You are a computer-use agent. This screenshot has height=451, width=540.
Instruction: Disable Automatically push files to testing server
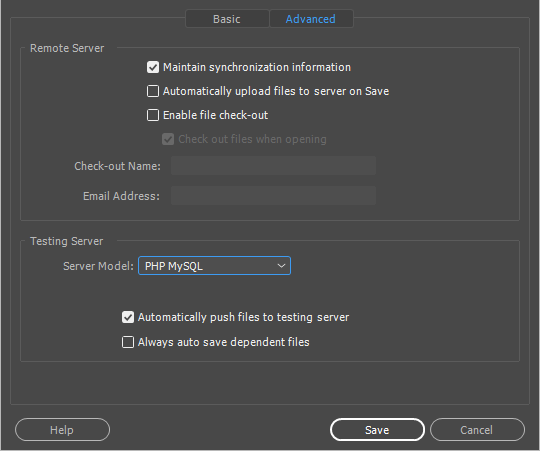(128, 317)
